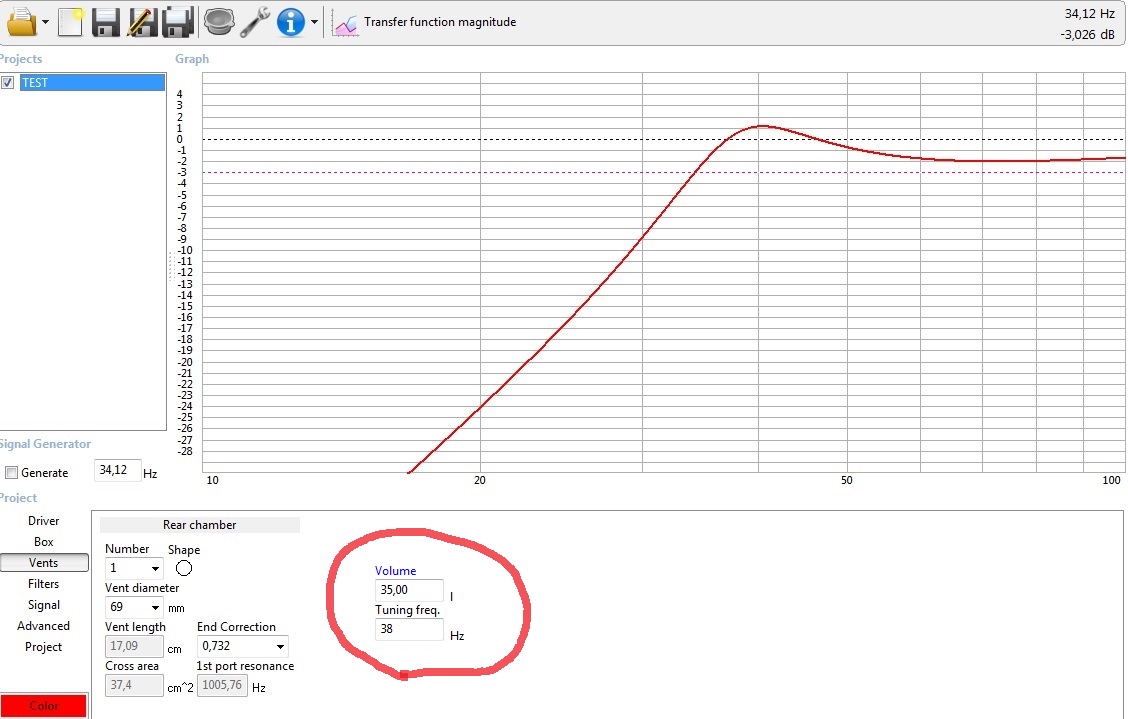This screenshot has width=1128, height=719.
Task: Create a new project with the blank page icon
Action: pos(70,22)
